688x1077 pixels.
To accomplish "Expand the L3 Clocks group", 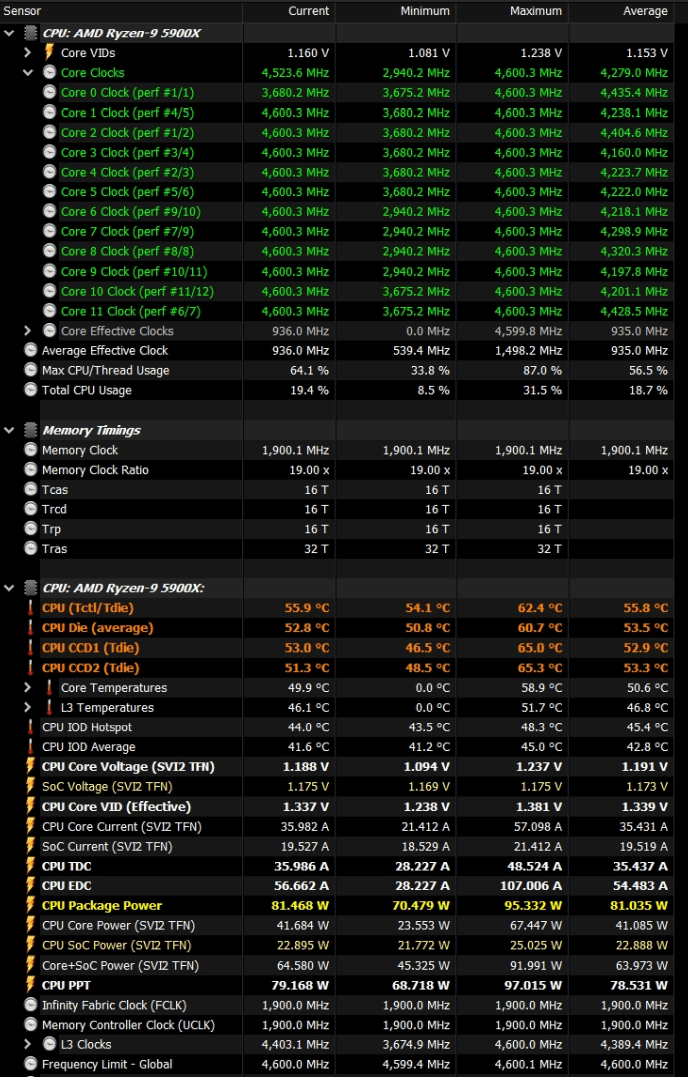I will point(28,1045).
